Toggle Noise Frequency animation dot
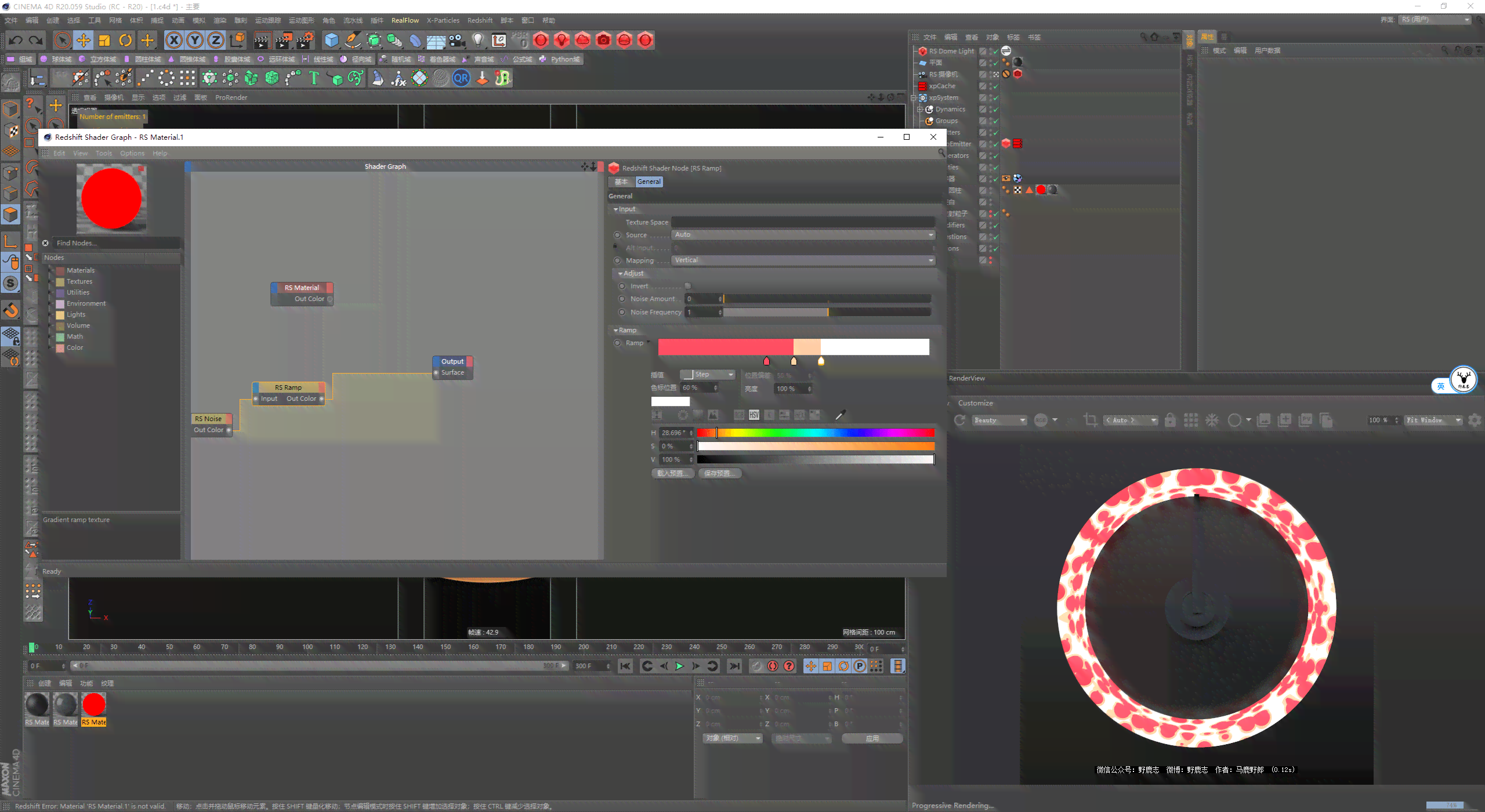 pyautogui.click(x=622, y=312)
